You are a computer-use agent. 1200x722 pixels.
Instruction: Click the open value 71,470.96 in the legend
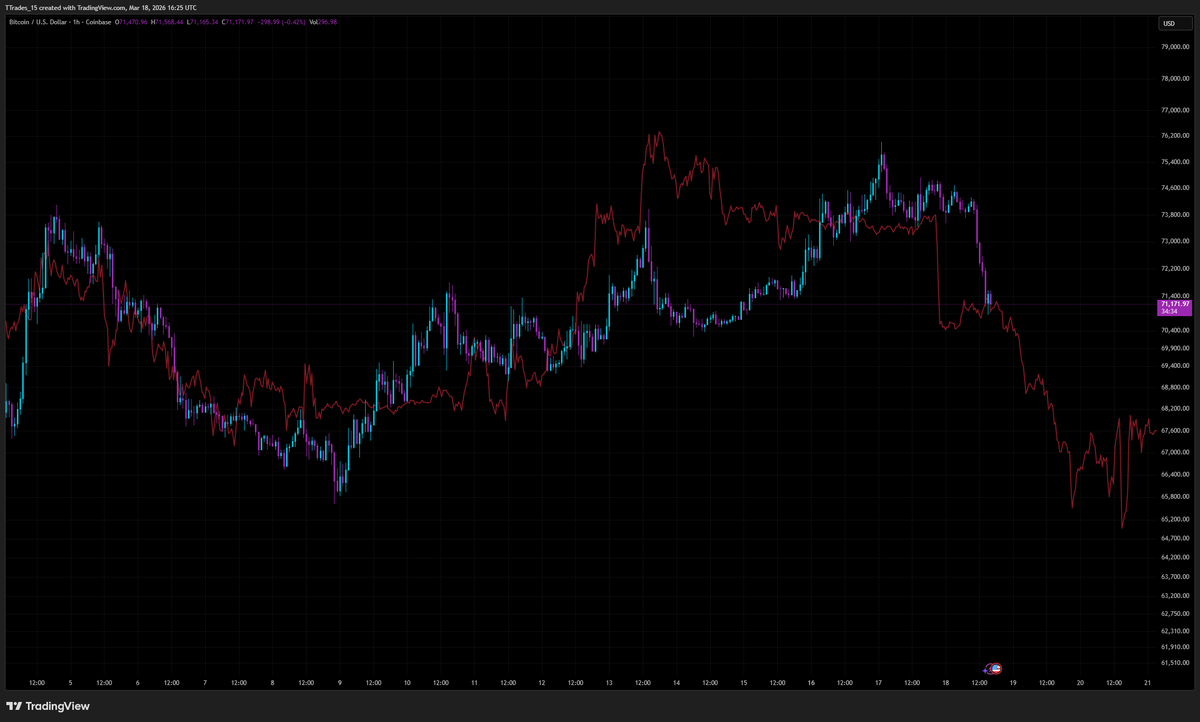coord(133,22)
